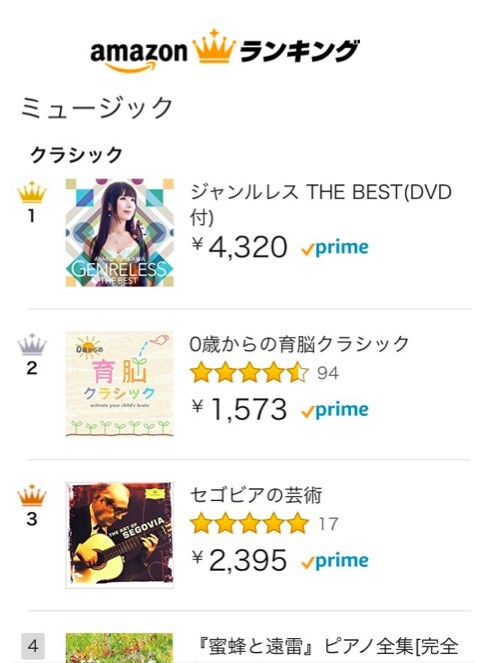The width and height of the screenshot is (490, 663).
Task: Select the クラシック subcategory heading
Action: coord(77,155)
